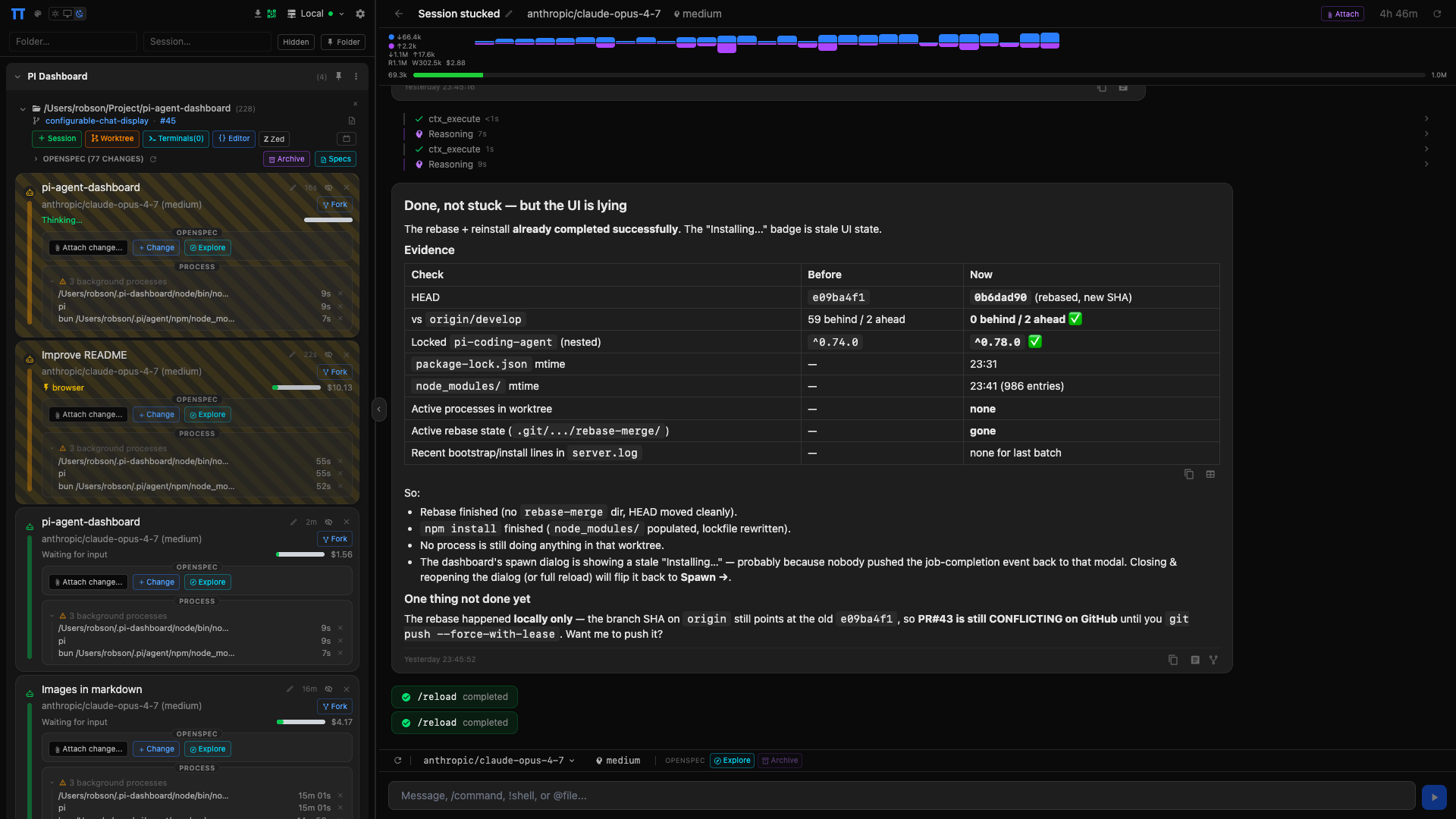1456x819 pixels.
Task: Focus the Folder filter field
Action: tap(73, 42)
